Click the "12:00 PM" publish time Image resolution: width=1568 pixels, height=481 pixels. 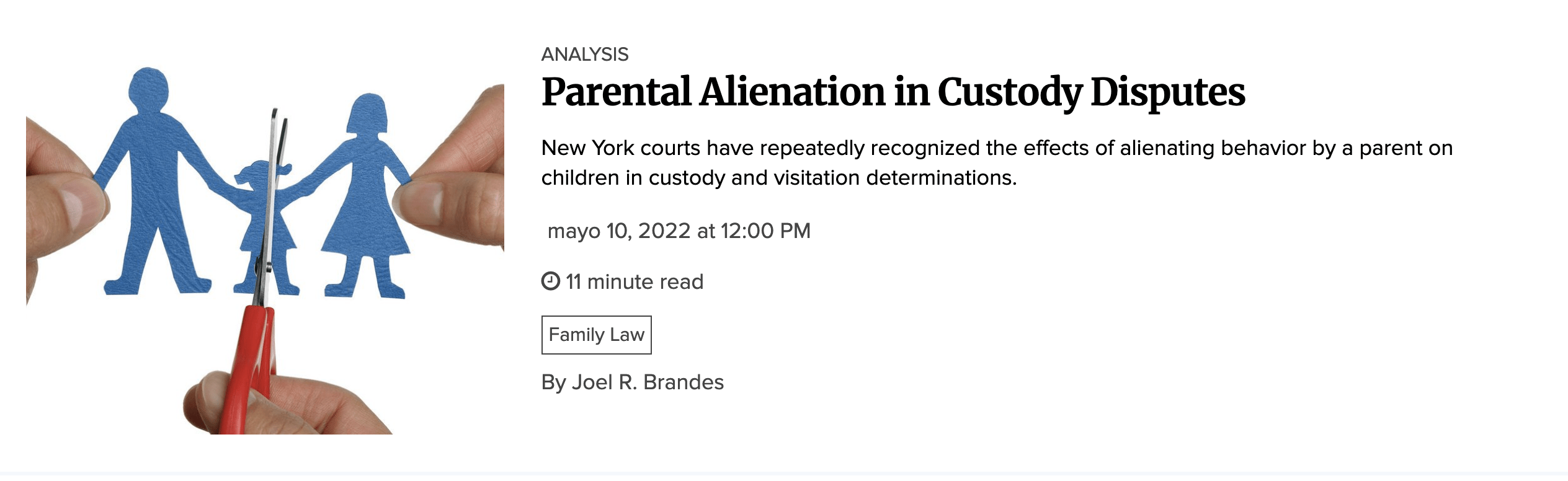[765, 231]
